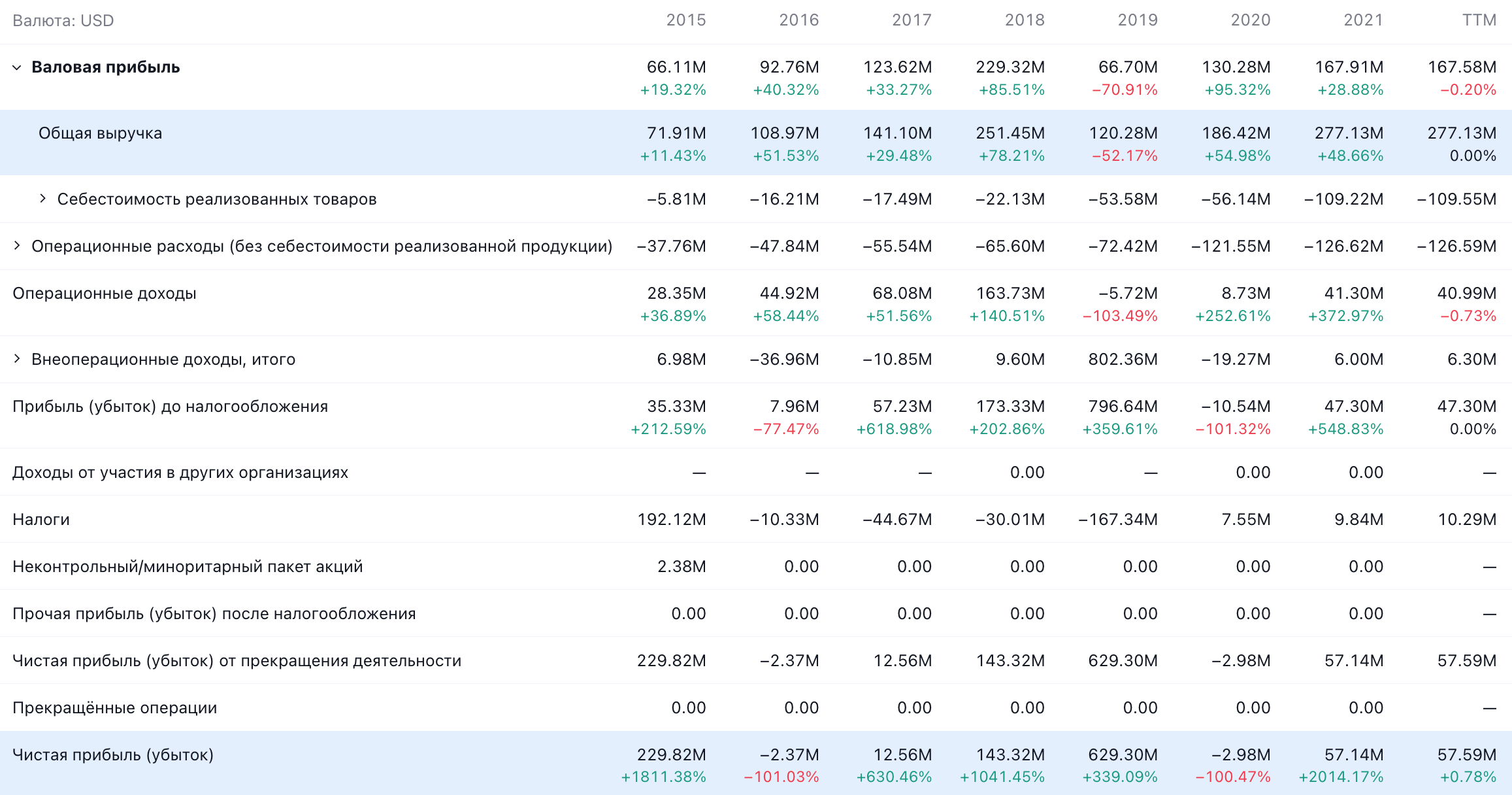Click the 2018 column header
Screen dimensions: 1512x795
point(1025,20)
